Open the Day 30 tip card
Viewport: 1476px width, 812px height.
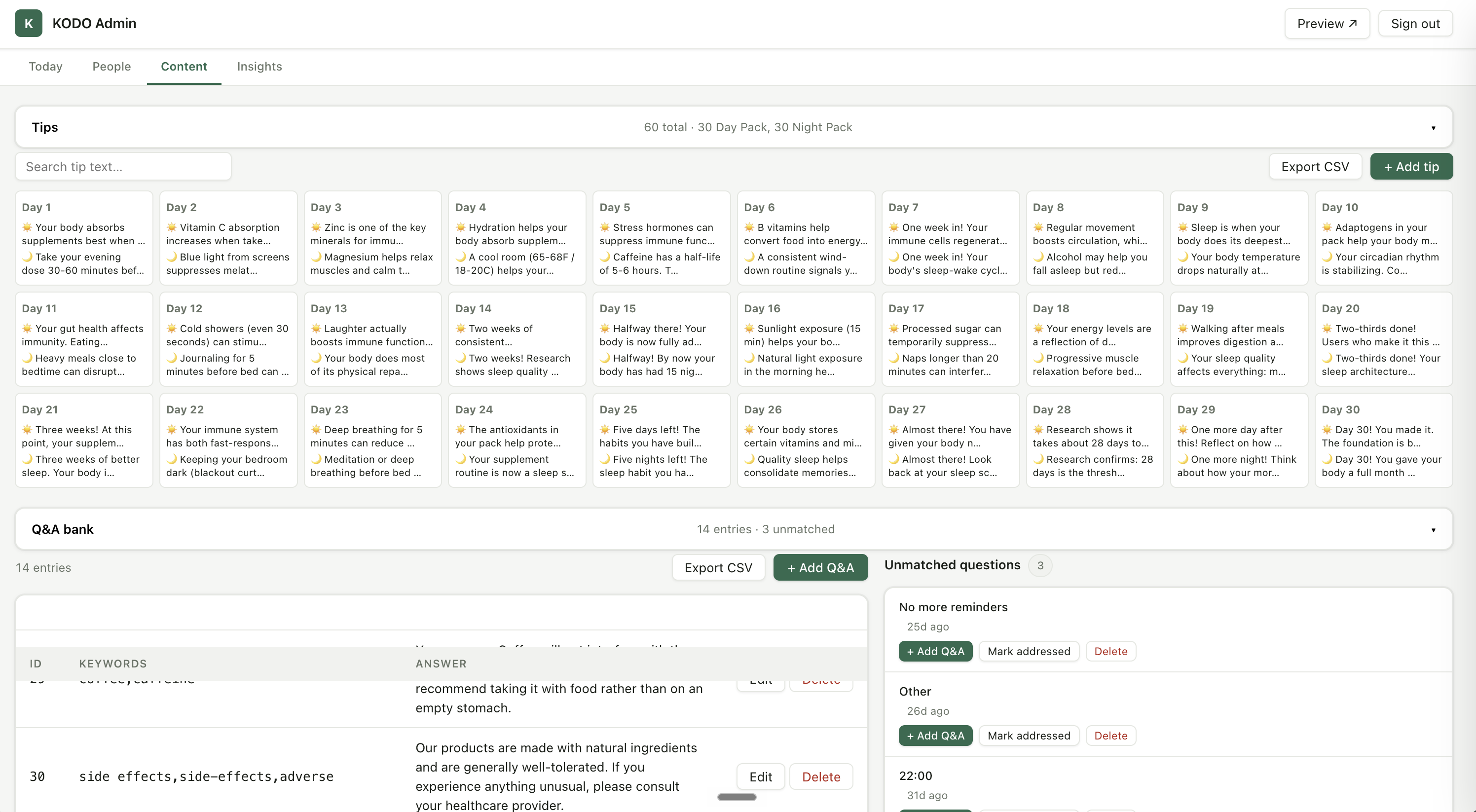point(1383,440)
